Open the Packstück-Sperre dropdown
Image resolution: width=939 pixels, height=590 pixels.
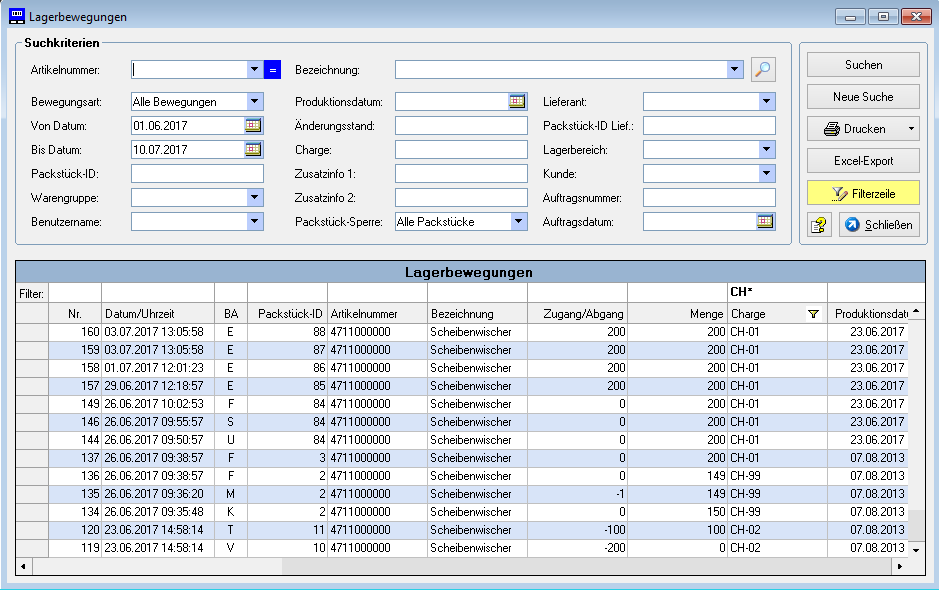[518, 221]
